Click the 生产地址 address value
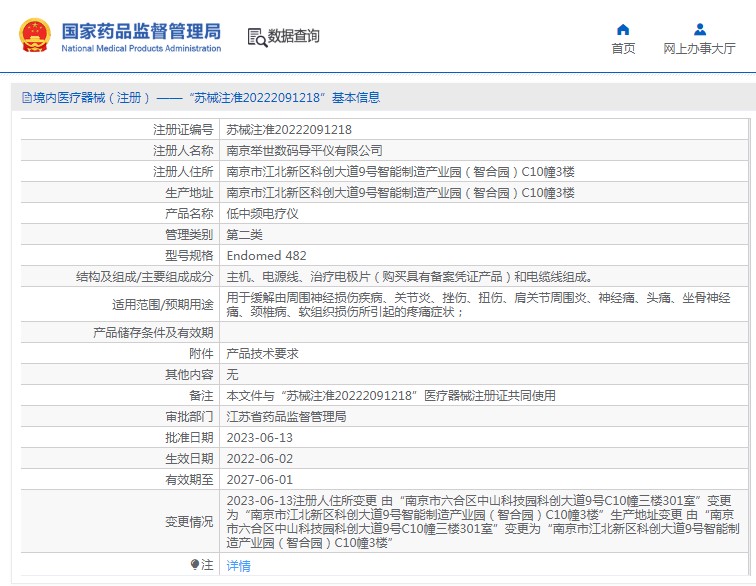Image resolution: width=756 pixels, height=586 pixels. click(400, 193)
